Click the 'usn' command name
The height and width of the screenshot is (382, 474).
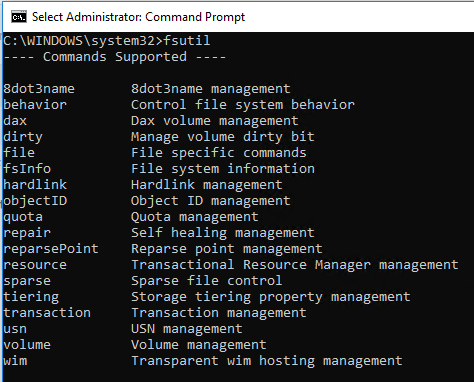pos(15,329)
